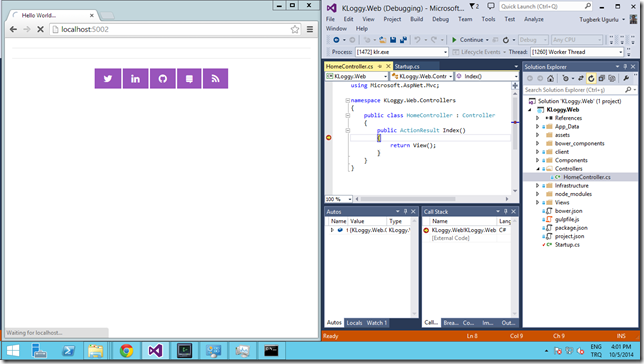Toggle auto-hide pin on the Autos panel
Screen dimensions: 644x364
click(405, 212)
